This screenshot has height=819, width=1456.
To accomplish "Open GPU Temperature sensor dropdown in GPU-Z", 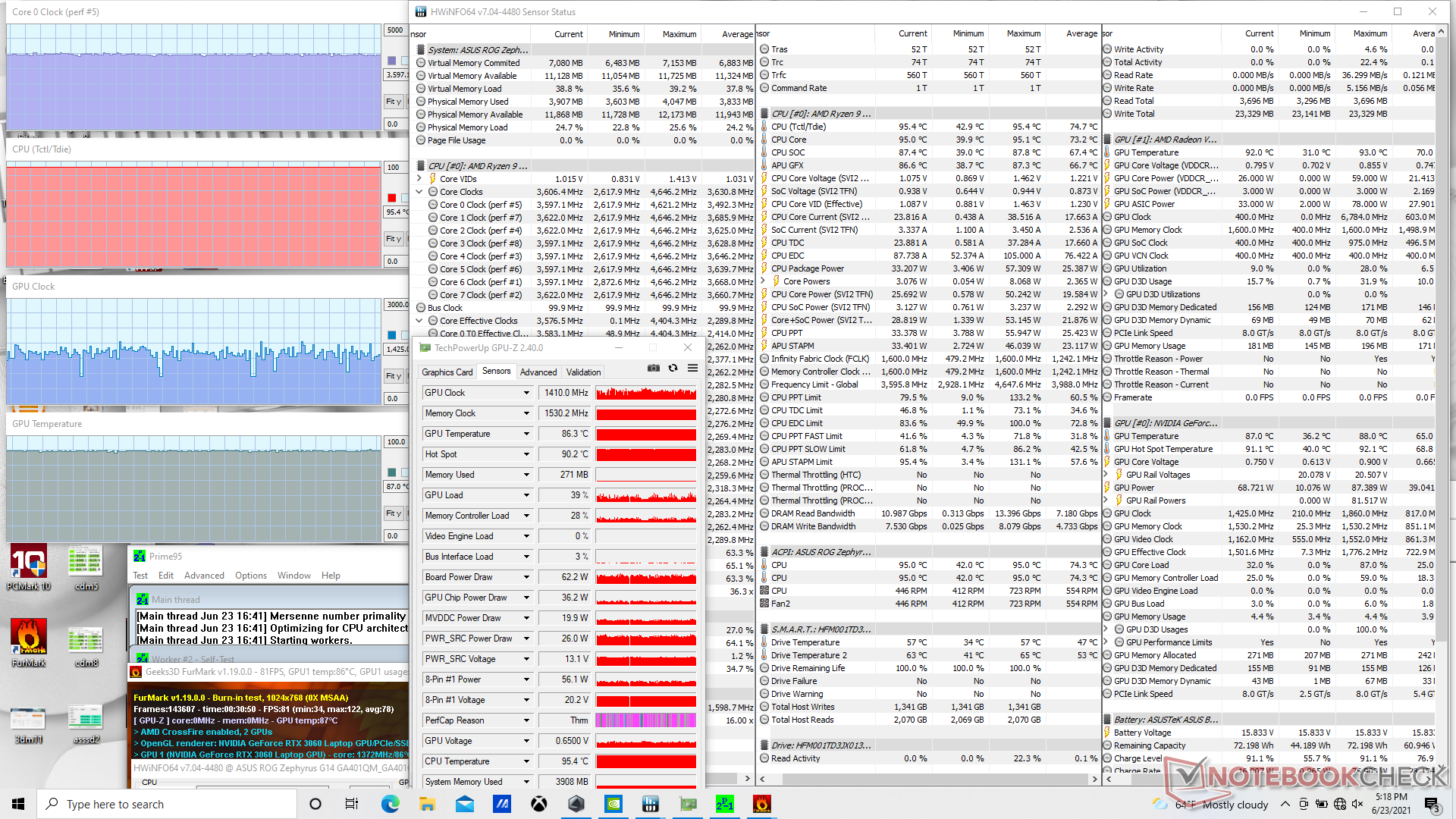I will click(x=526, y=434).
